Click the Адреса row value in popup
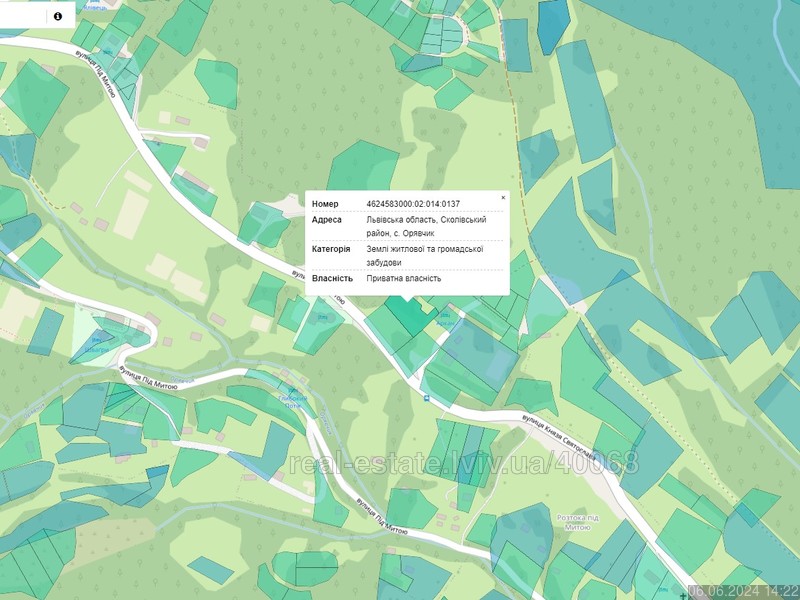This screenshot has width=800, height=600. point(426,226)
